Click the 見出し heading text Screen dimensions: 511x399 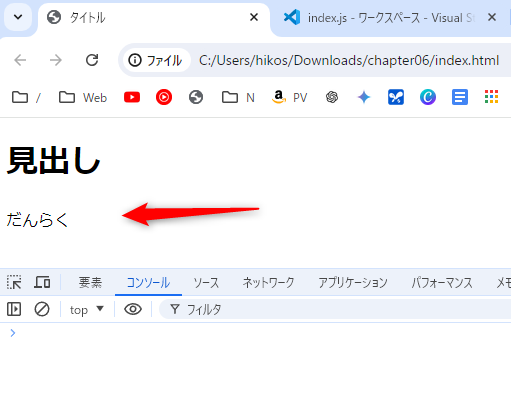coord(53,161)
